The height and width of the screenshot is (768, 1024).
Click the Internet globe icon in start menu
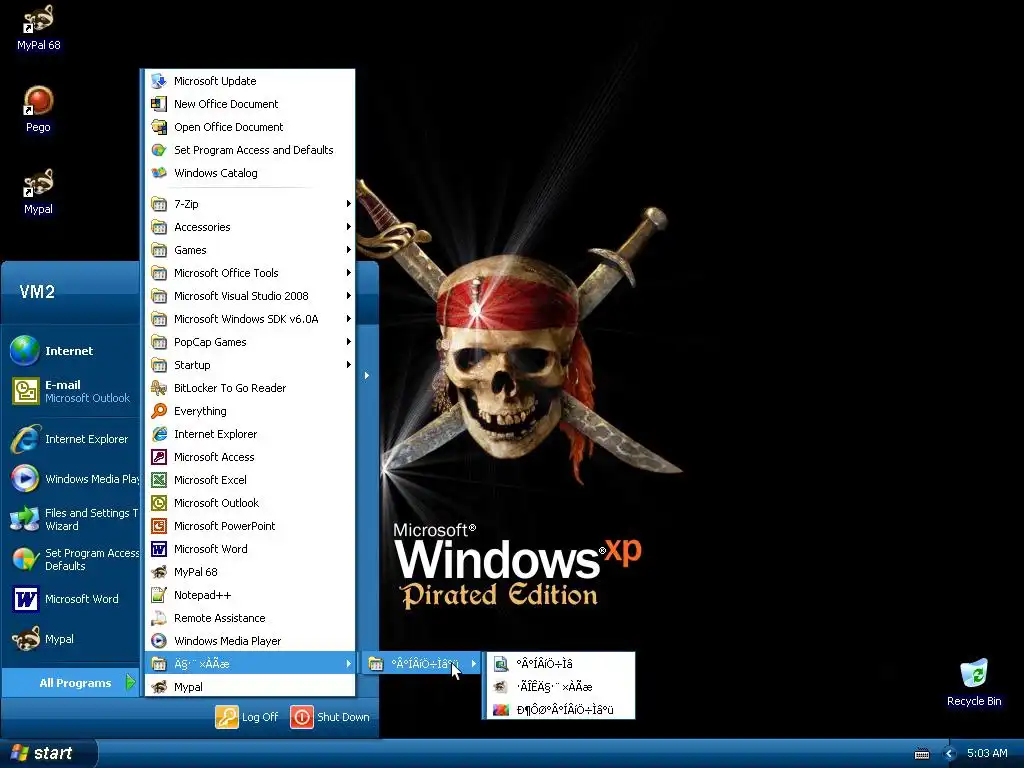click(x=25, y=351)
